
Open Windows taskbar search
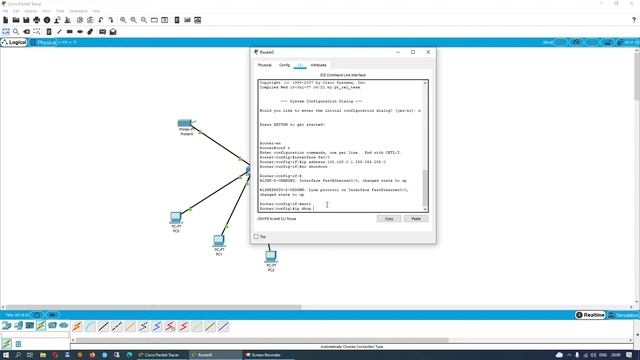[x=18, y=355]
